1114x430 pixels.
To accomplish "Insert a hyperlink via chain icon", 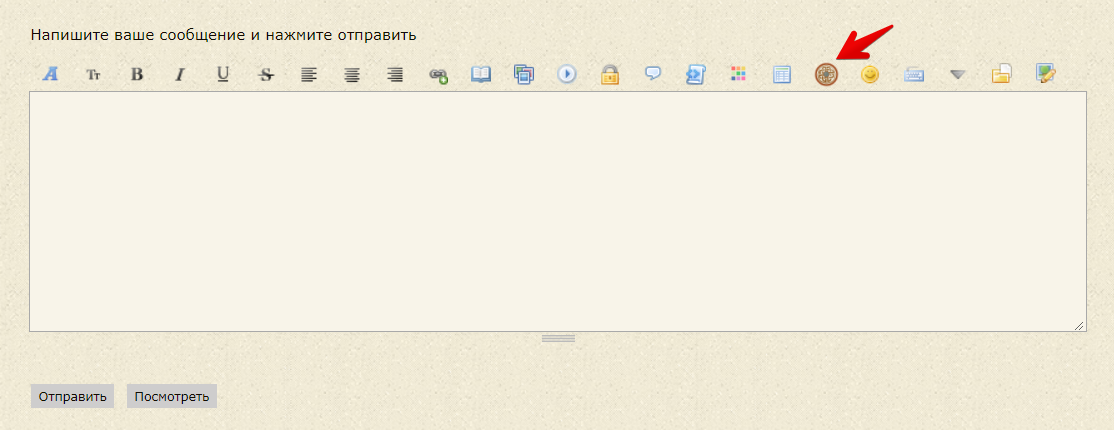I will click(438, 75).
